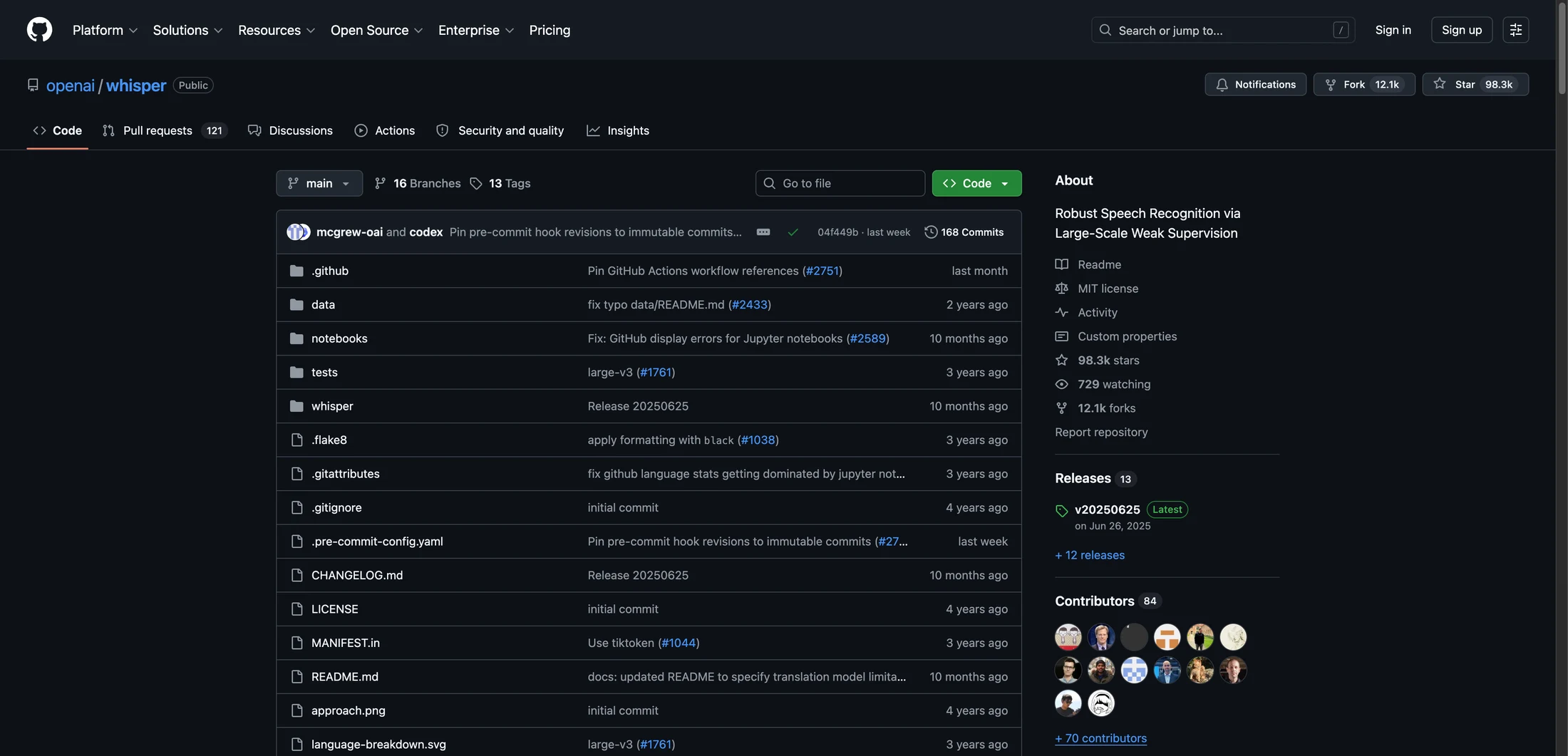The height and width of the screenshot is (756, 1568).
Task: Star the whisper repository
Action: (1475, 84)
